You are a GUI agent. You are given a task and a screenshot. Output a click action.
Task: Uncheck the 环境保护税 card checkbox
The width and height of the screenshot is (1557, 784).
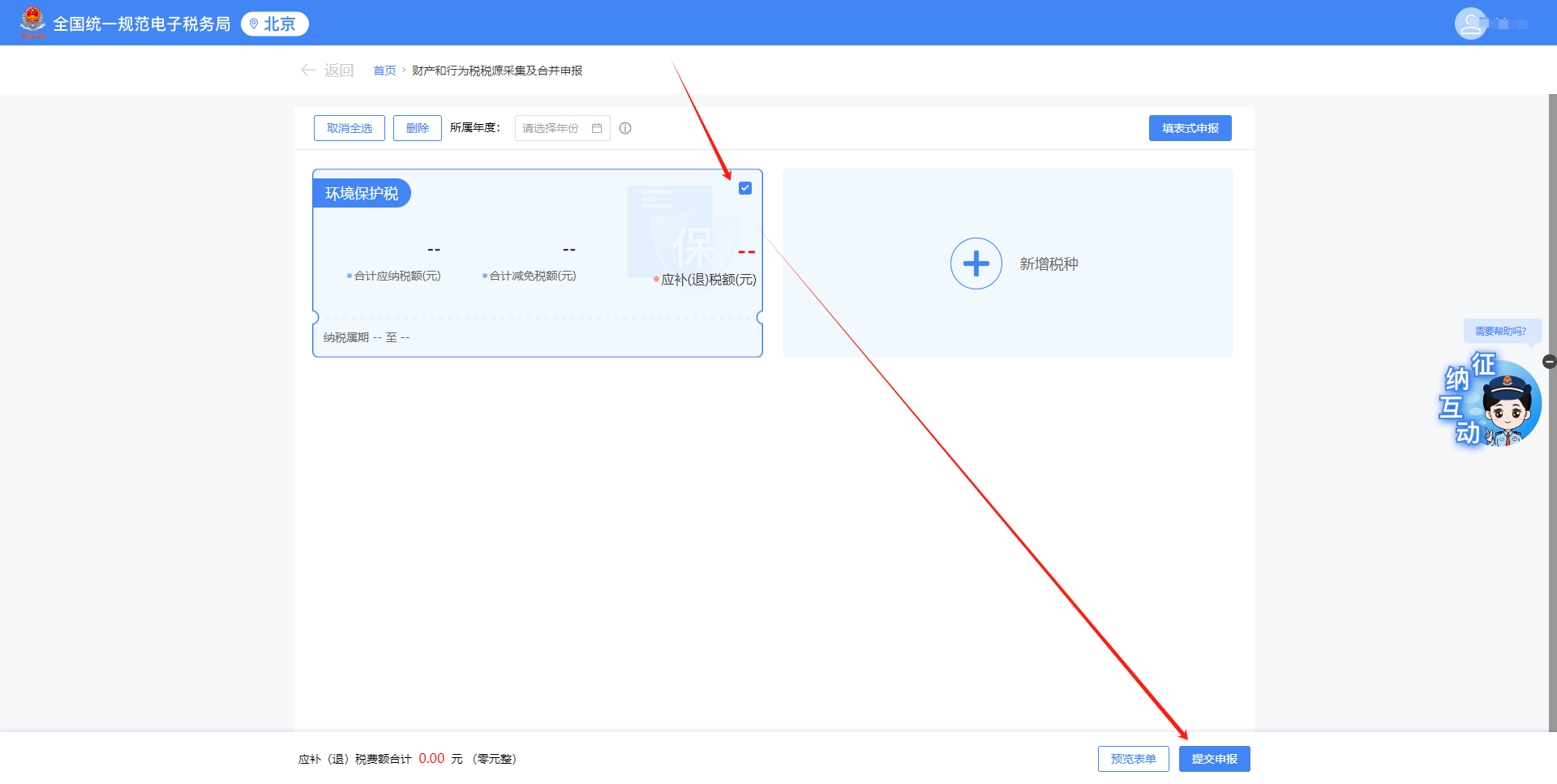(745, 188)
